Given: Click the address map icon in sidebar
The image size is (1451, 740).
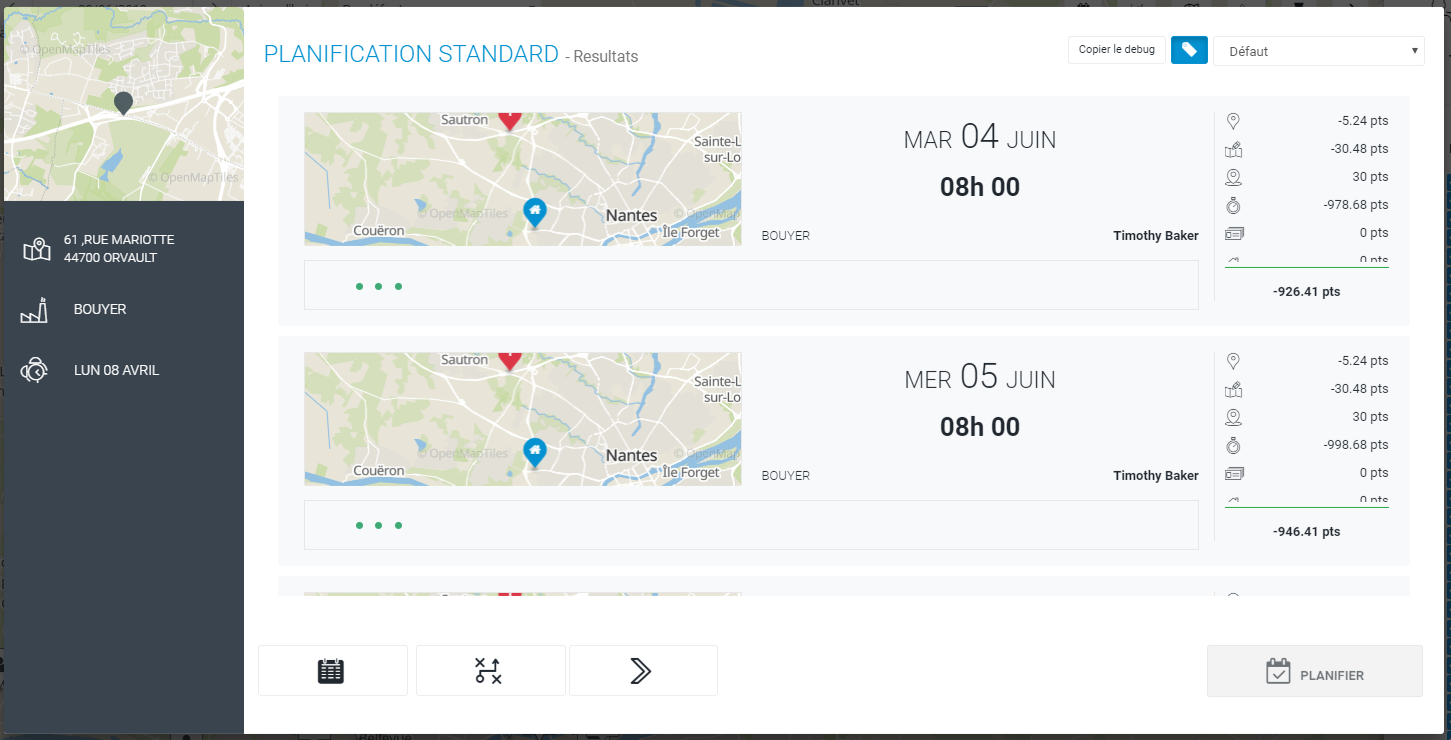Looking at the screenshot, I should (37, 249).
